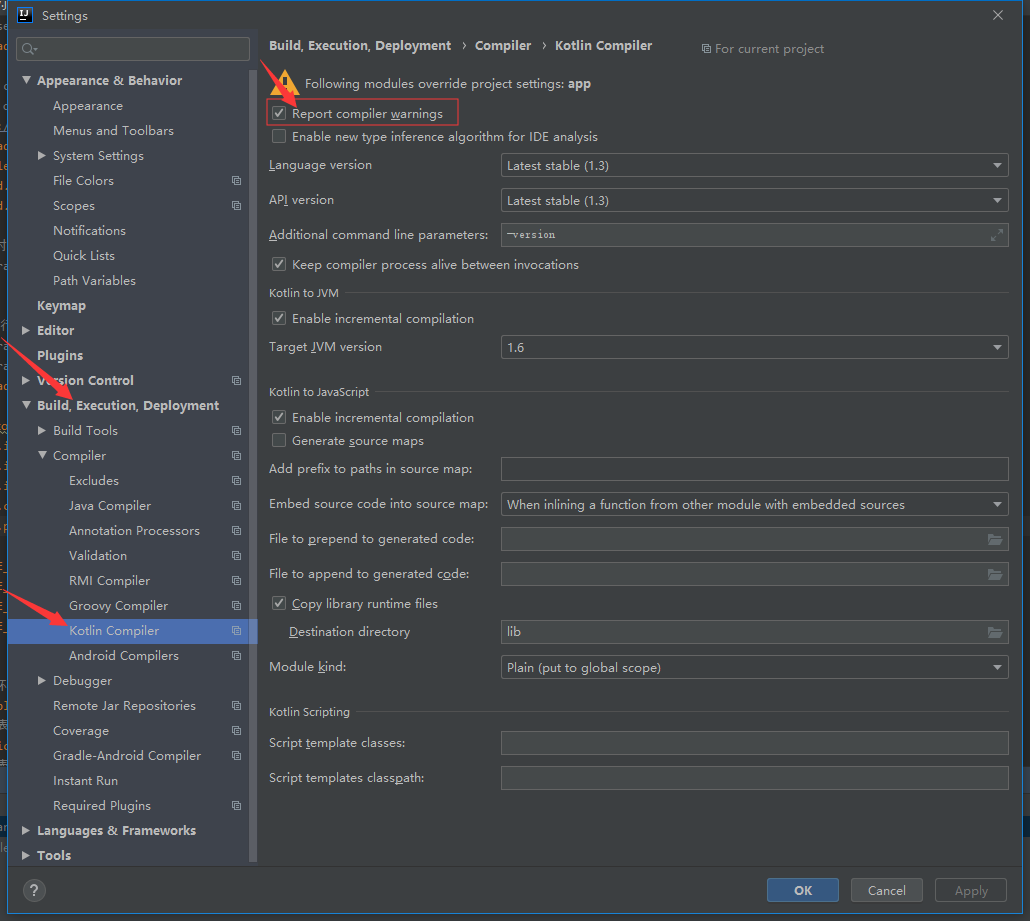
Task: Click Script templates classpath input field
Action: (x=754, y=778)
